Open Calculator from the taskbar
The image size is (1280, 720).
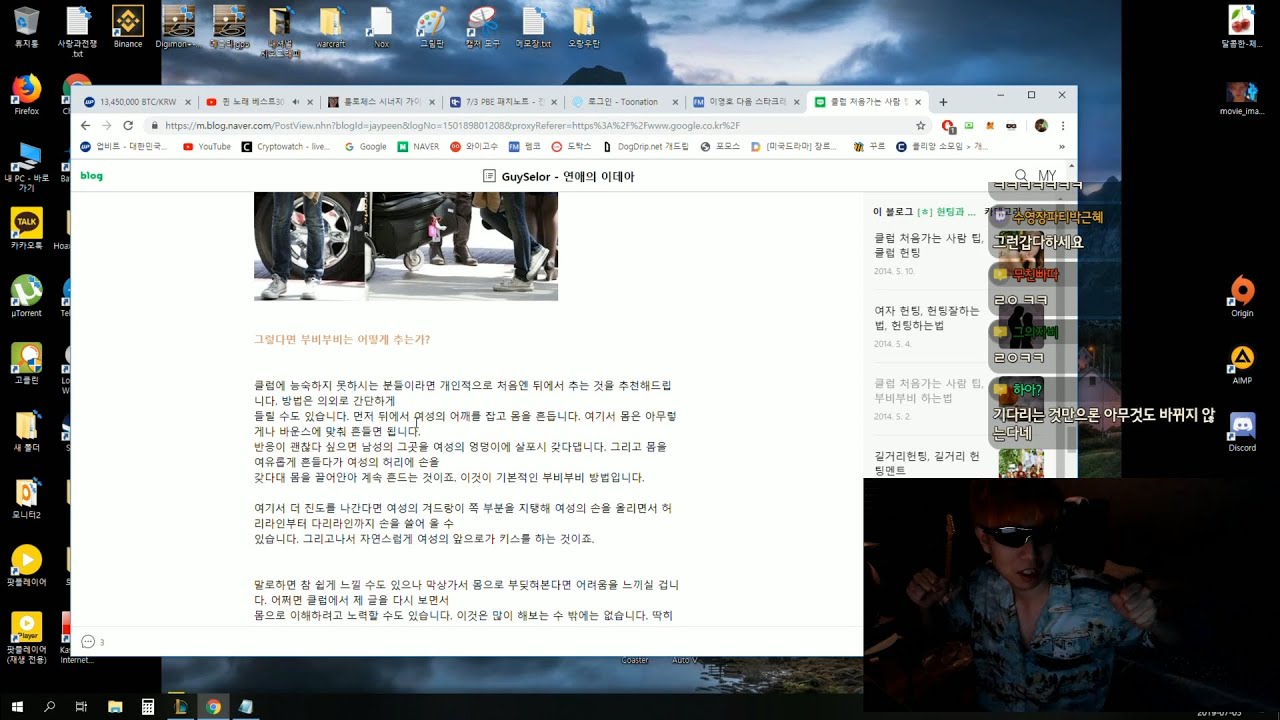coord(148,706)
